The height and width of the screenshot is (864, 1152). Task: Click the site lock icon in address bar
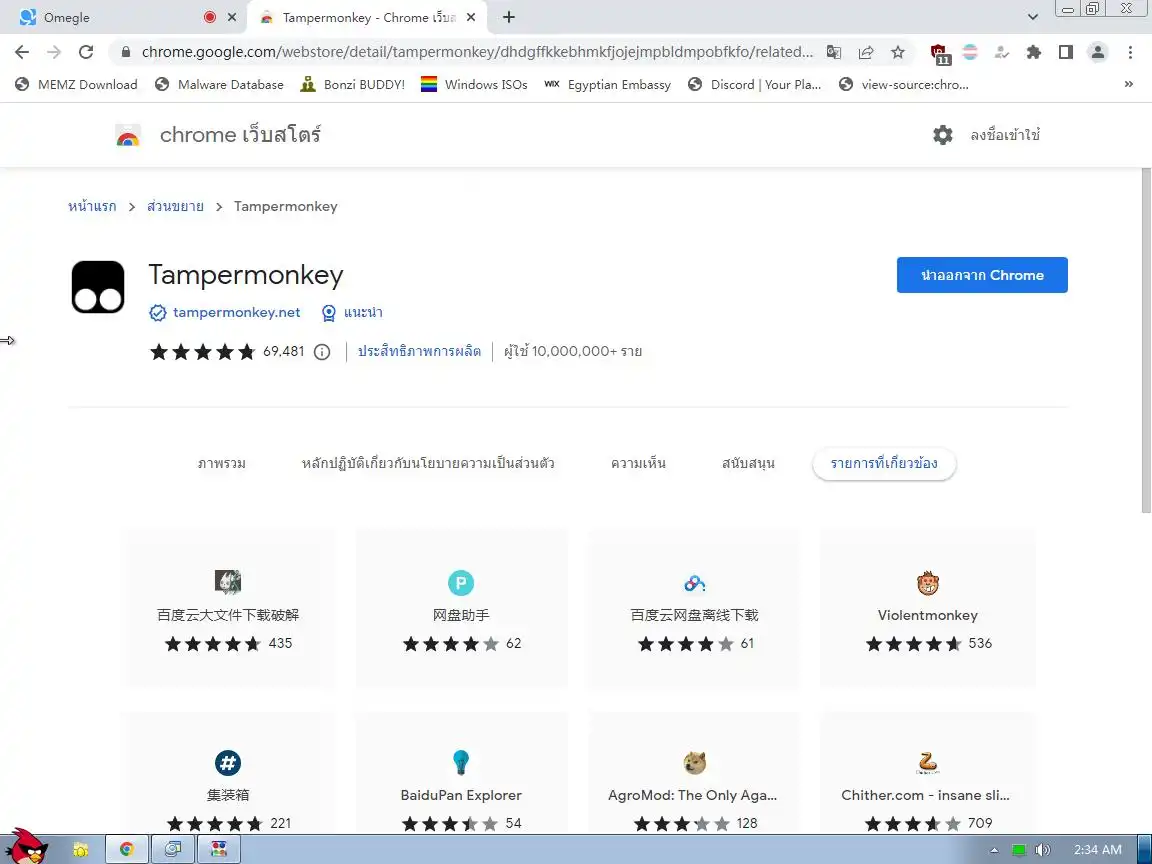126,52
